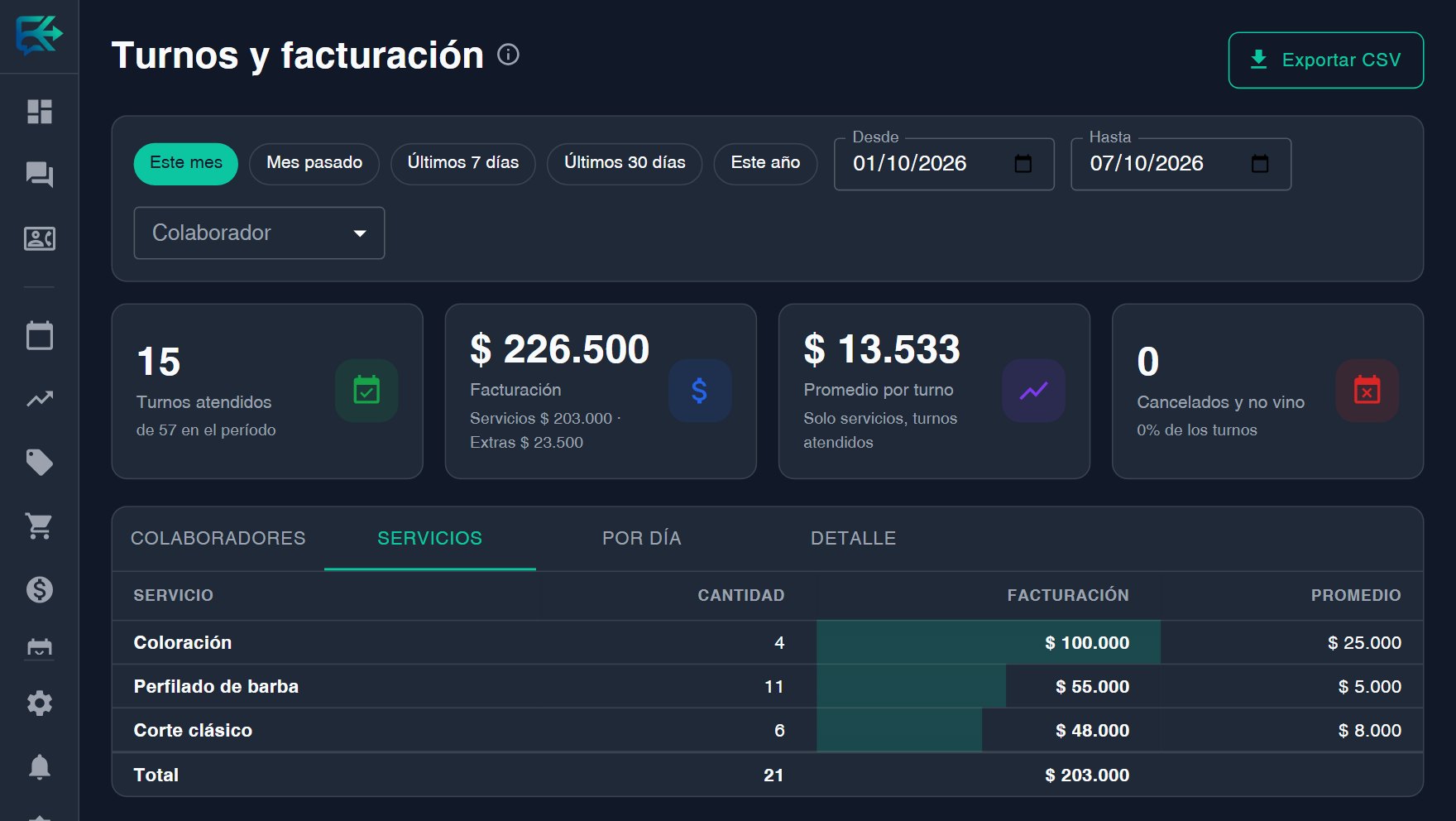Switch to the DETALLE tab
This screenshot has width=1456, height=821.
coord(854,538)
